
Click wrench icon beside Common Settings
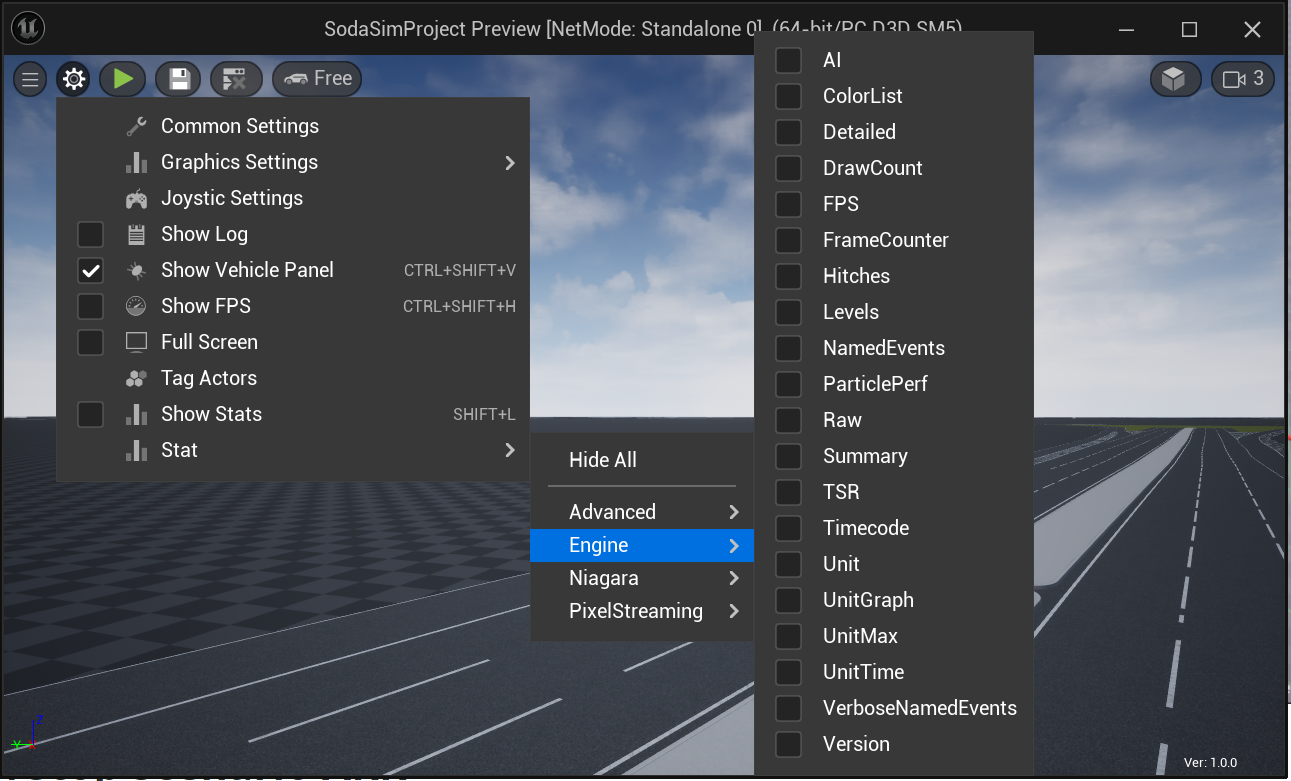[x=137, y=126]
